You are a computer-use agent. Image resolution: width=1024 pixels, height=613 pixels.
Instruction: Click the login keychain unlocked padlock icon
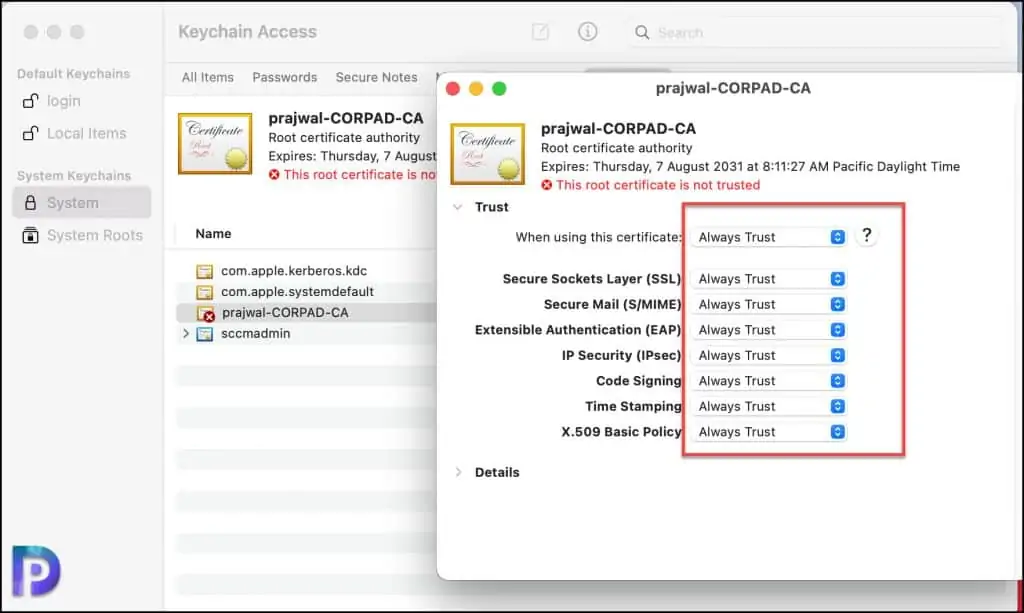tap(30, 101)
